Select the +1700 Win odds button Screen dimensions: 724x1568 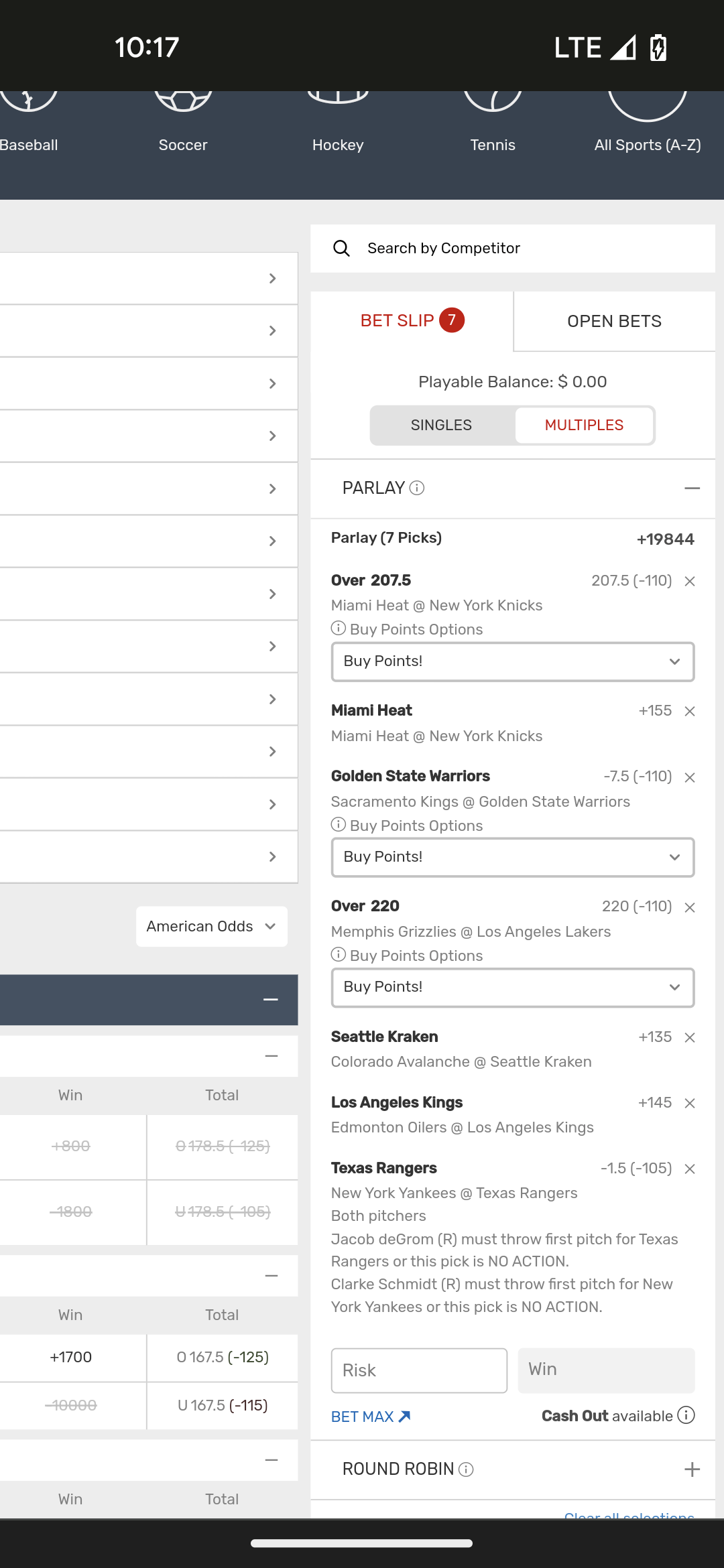[71, 1358]
